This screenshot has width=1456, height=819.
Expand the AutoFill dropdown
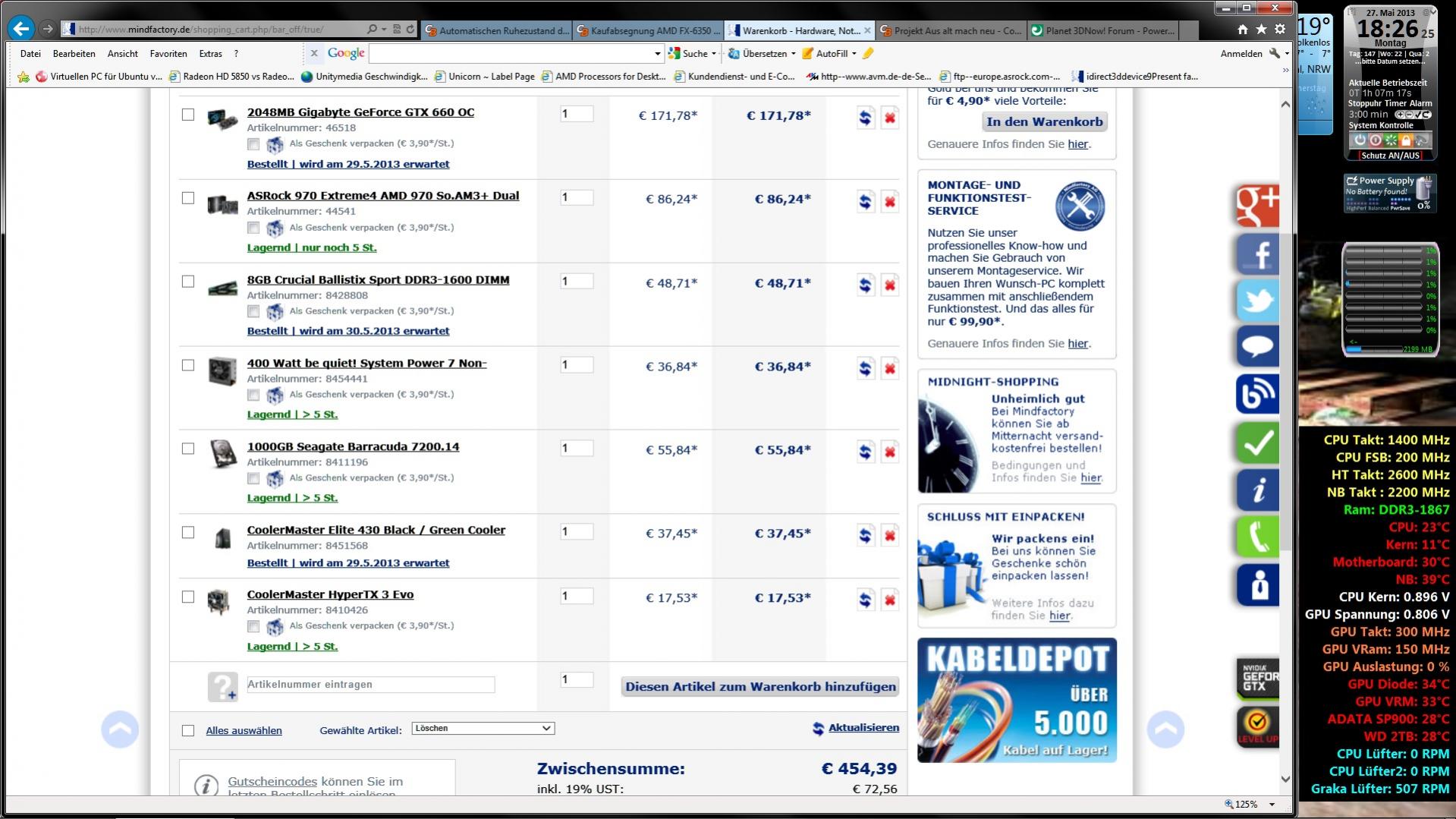[854, 53]
